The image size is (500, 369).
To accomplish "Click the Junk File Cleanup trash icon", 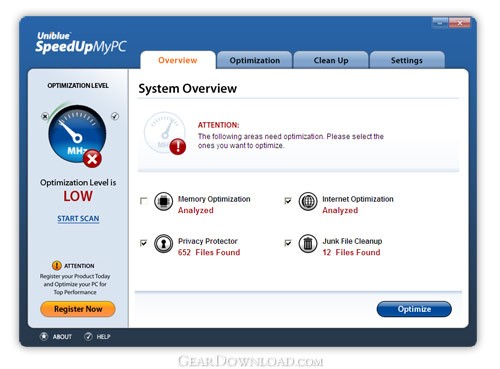I will [x=308, y=243].
